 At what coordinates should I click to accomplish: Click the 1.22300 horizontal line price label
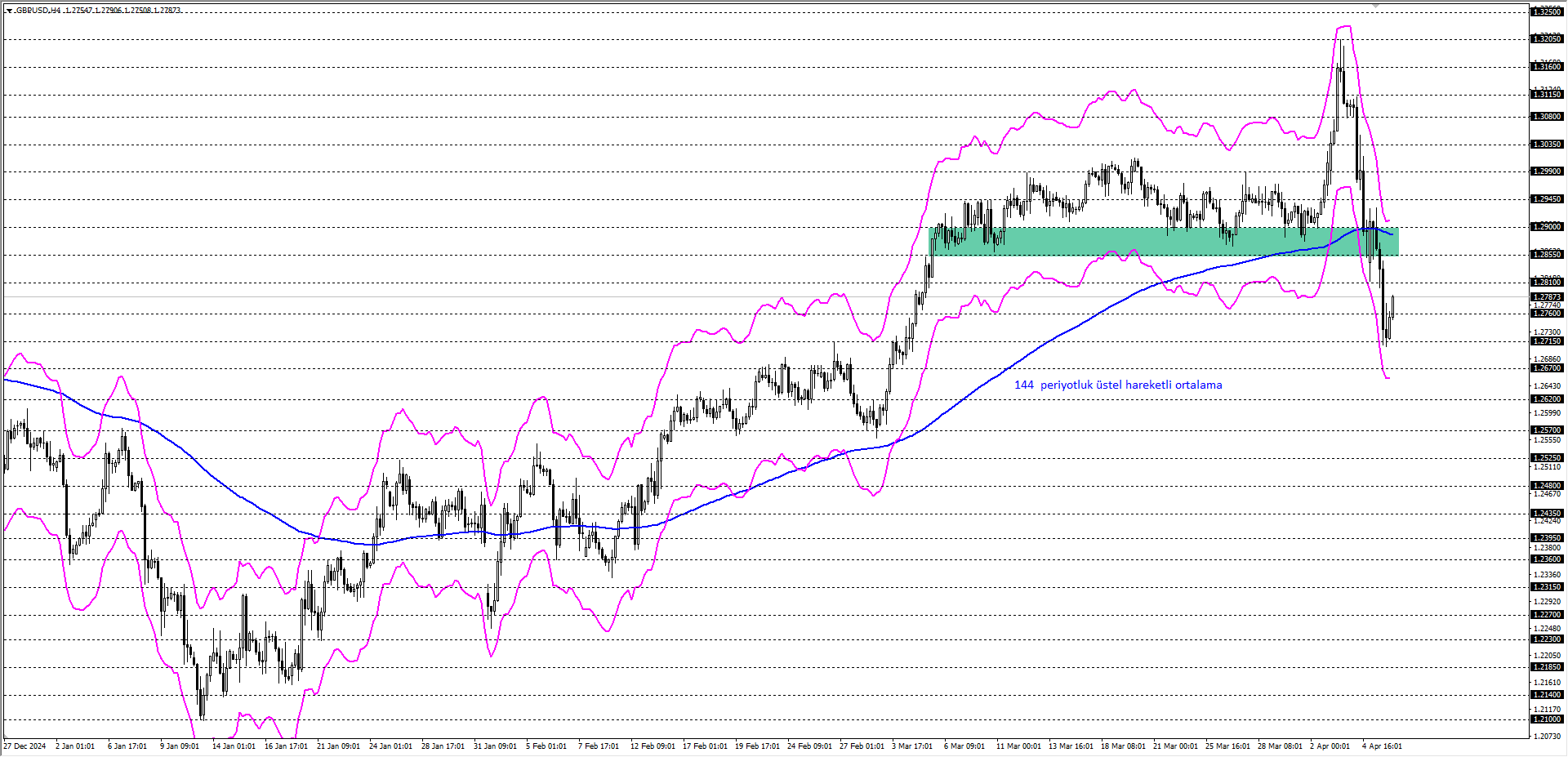click(x=1547, y=639)
